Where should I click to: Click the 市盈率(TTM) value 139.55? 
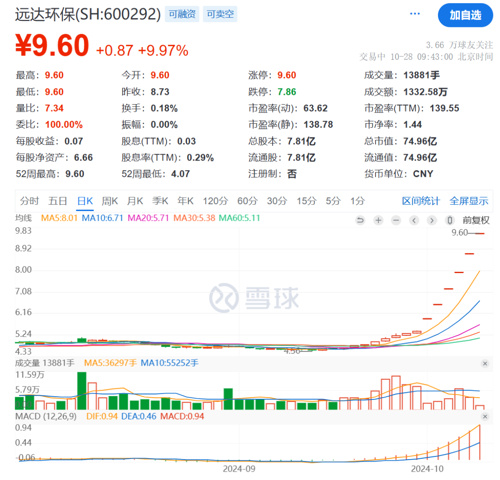pyautogui.click(x=444, y=108)
